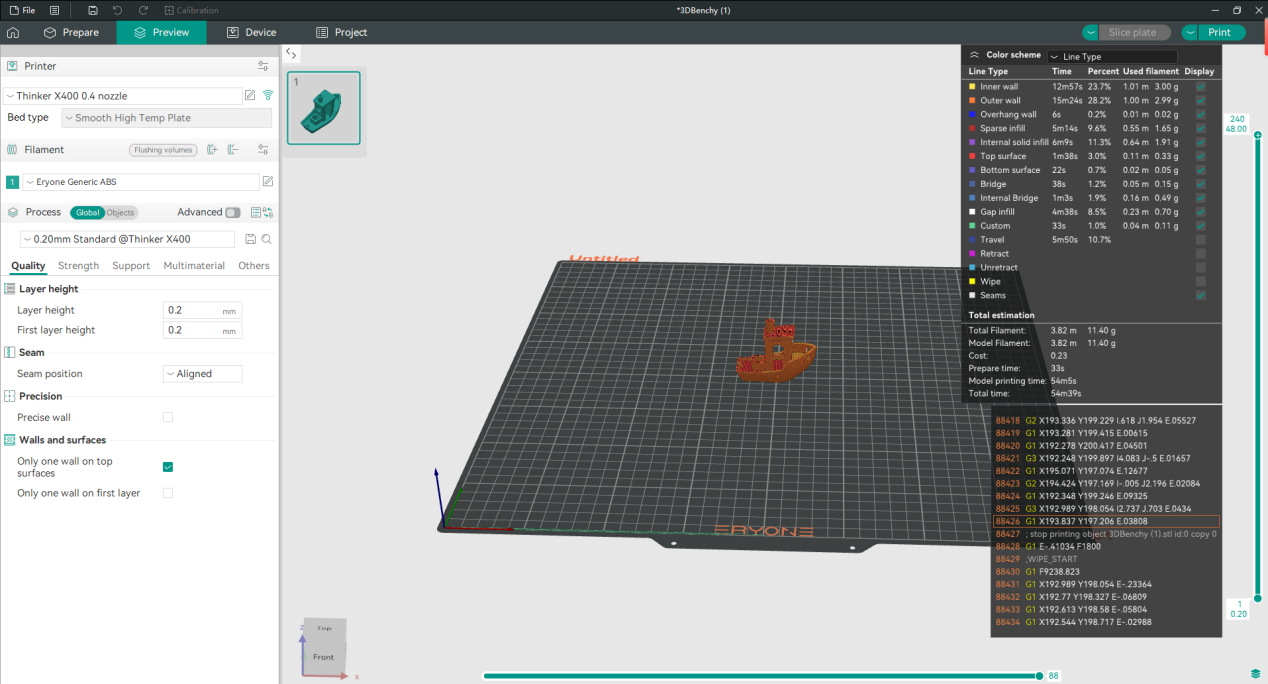
Task: Open the Seam position Aligned dropdown
Action: point(202,374)
